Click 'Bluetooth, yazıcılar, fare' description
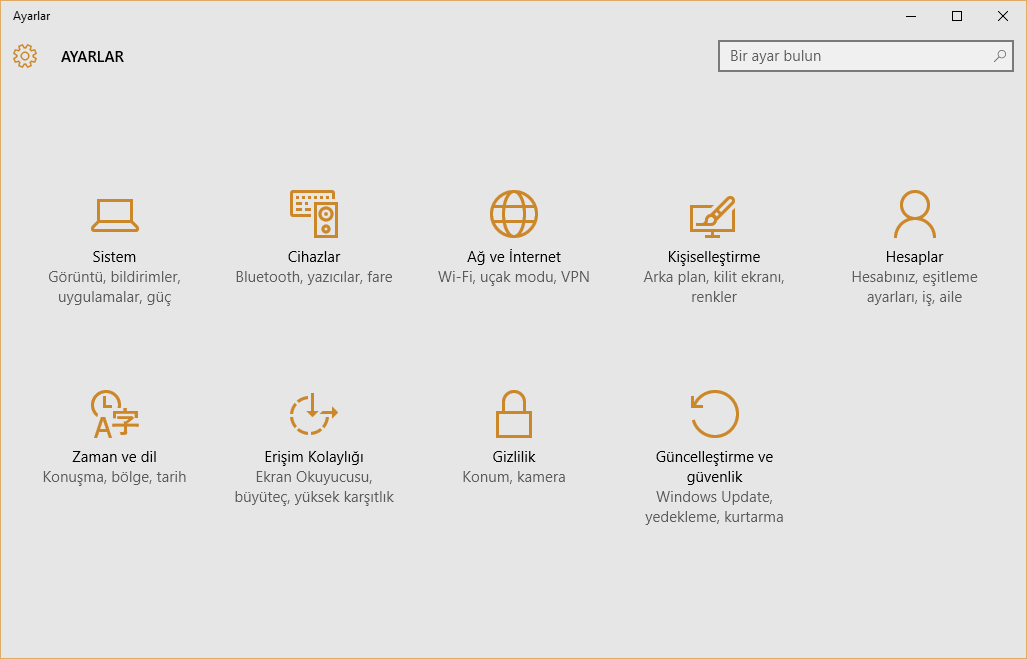The height and width of the screenshot is (659, 1027). pyautogui.click(x=314, y=277)
